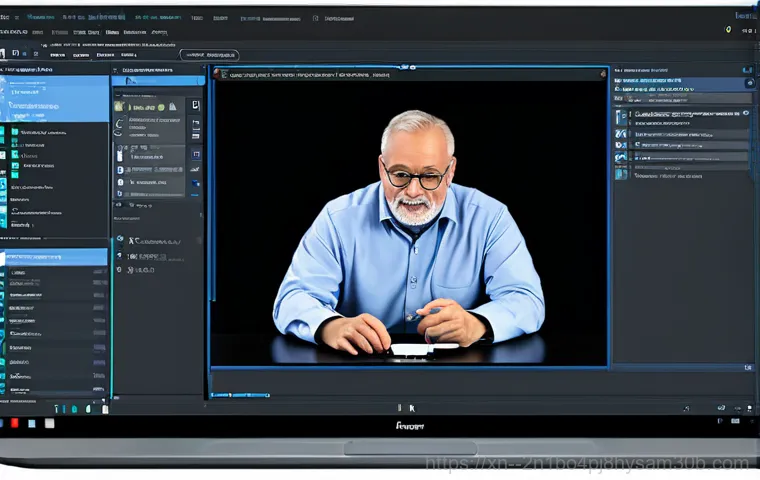Click the blue icon at the right panel header
This screenshot has width=760, height=480.
click(x=747, y=70)
